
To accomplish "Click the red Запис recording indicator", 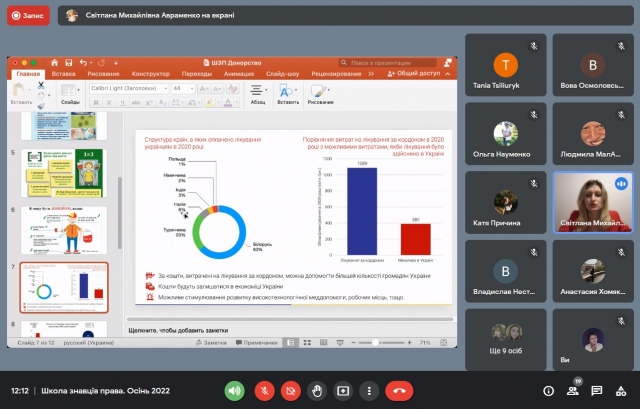I will (28, 16).
